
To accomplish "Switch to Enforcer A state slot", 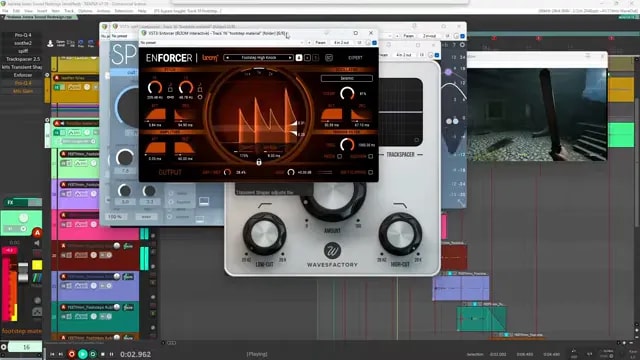I will [x=299, y=58].
